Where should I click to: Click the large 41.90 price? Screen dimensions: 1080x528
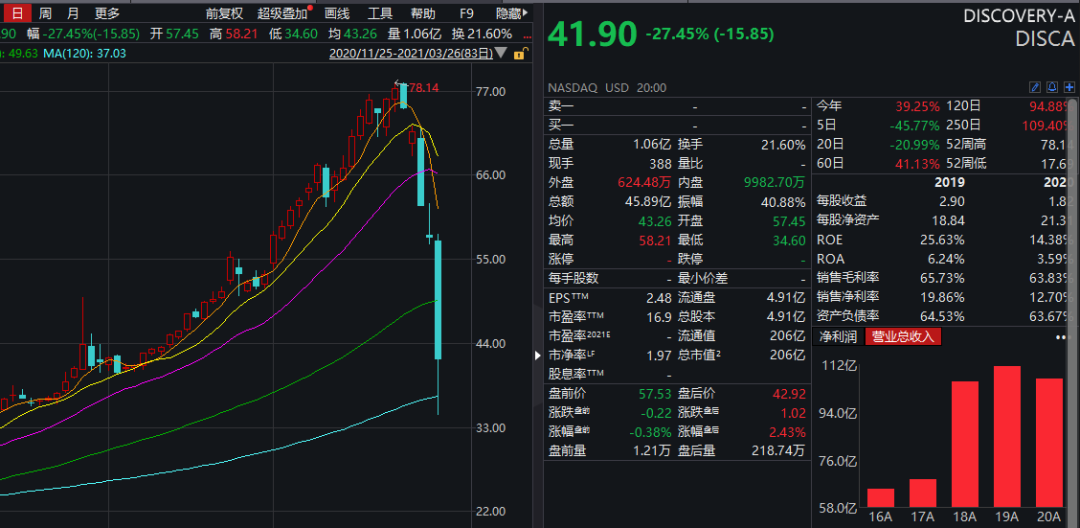click(x=591, y=34)
